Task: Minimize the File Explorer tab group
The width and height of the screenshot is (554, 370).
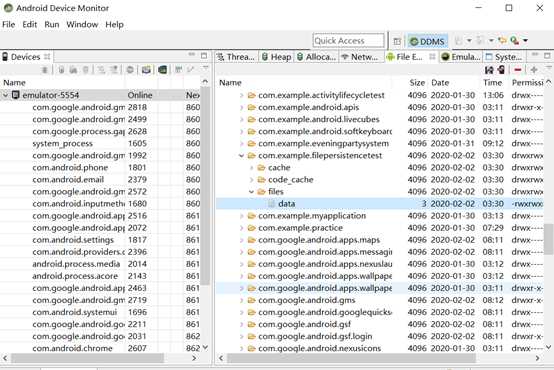Action: click(535, 55)
